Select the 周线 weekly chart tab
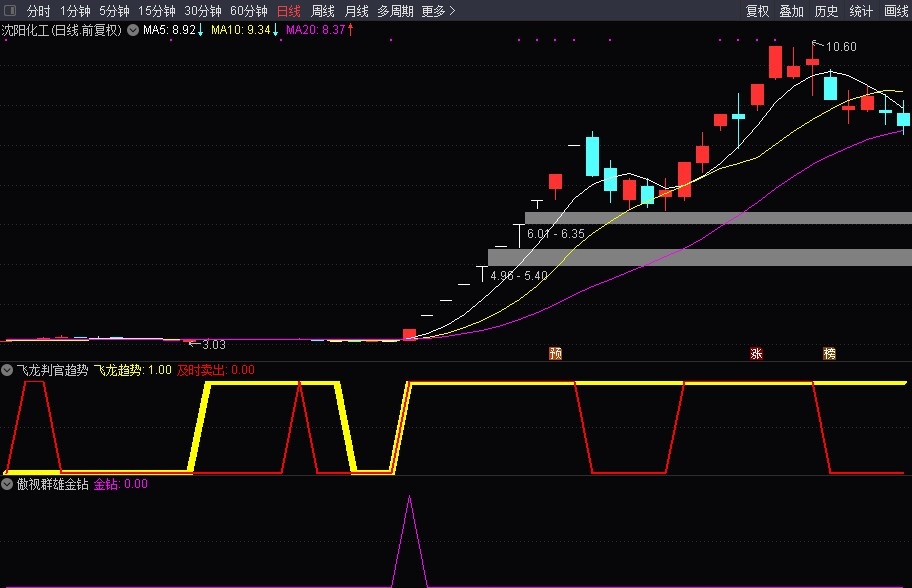This screenshot has width=912, height=588. coord(323,11)
